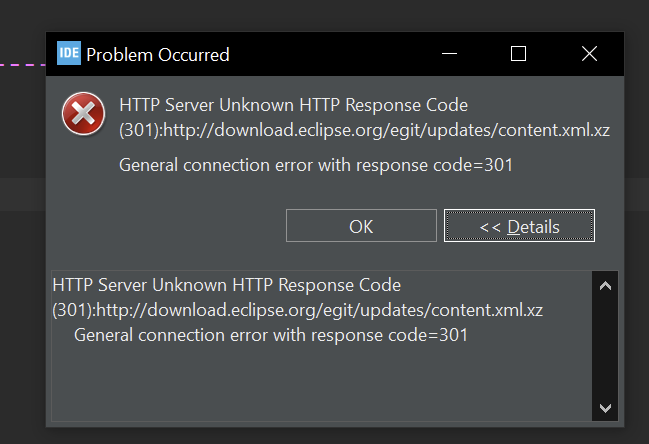Viewport: 649px width, 444px height.
Task: Click the URL line in details area
Action: pos(297,311)
